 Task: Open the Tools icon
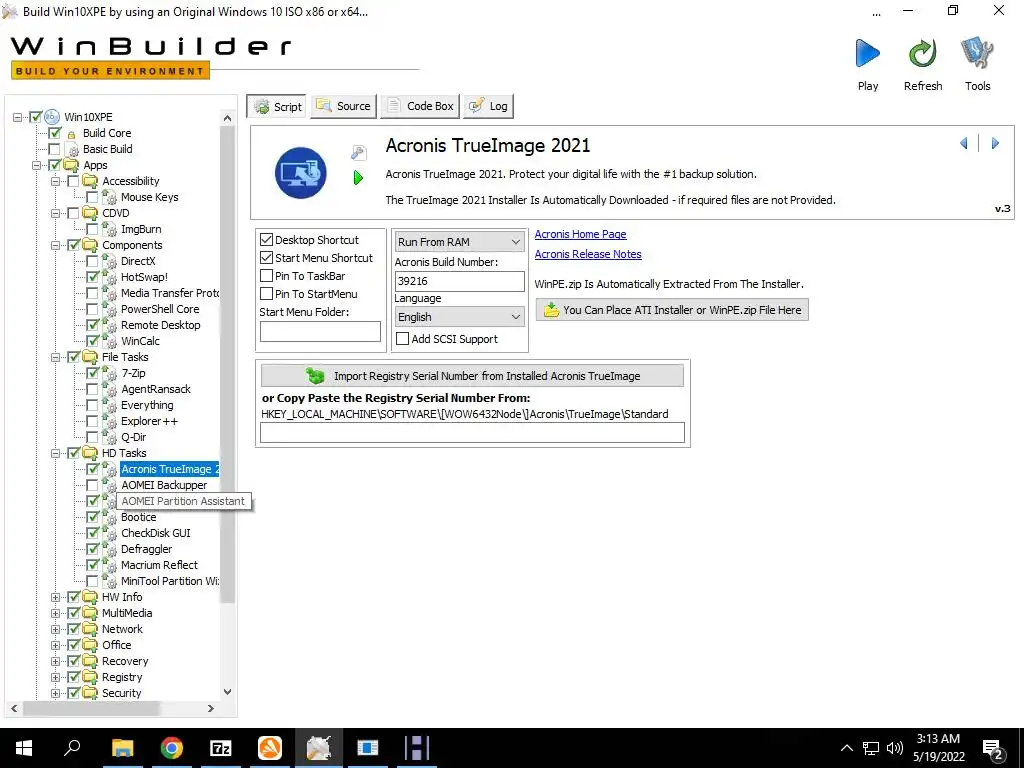[977, 53]
